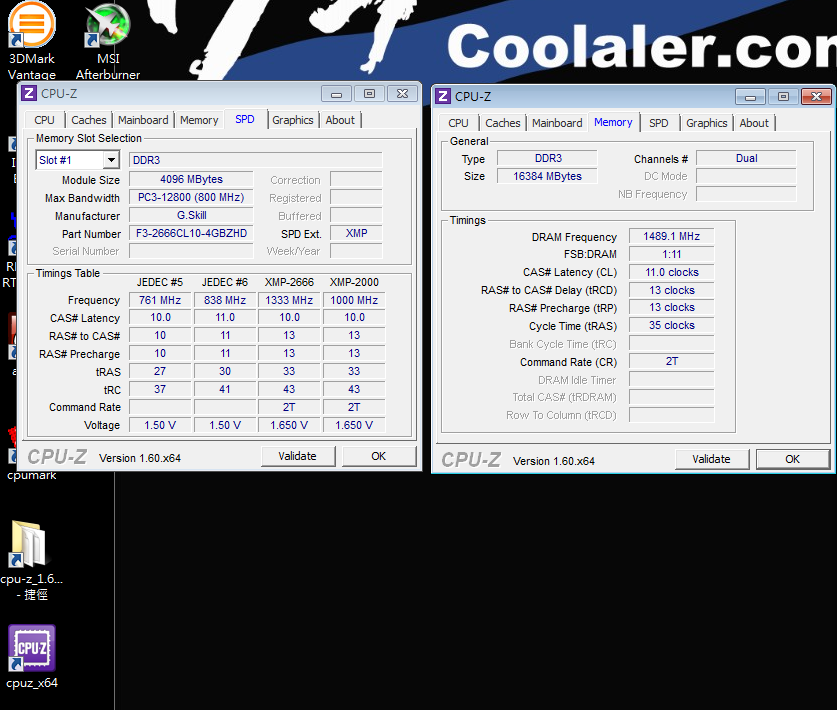Click the XMP-2000 column header
Viewport: 837px width, 710px height.
click(354, 282)
